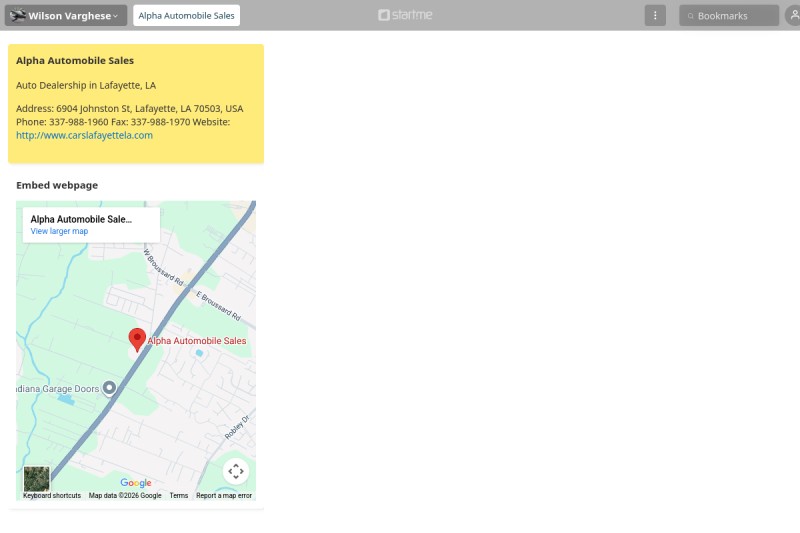Click Map data ©2026 Google text
The height and width of the screenshot is (533, 800).
(x=125, y=495)
